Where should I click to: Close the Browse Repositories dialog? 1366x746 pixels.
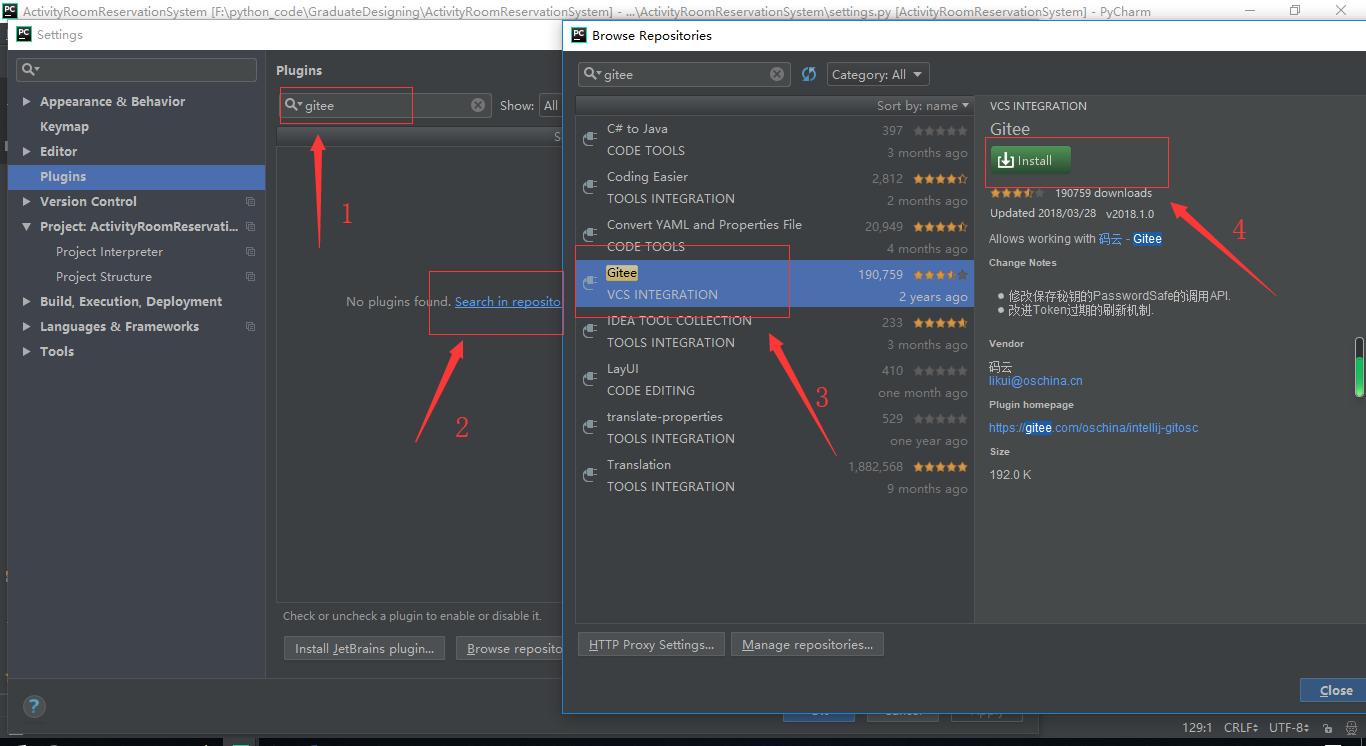click(1333, 690)
